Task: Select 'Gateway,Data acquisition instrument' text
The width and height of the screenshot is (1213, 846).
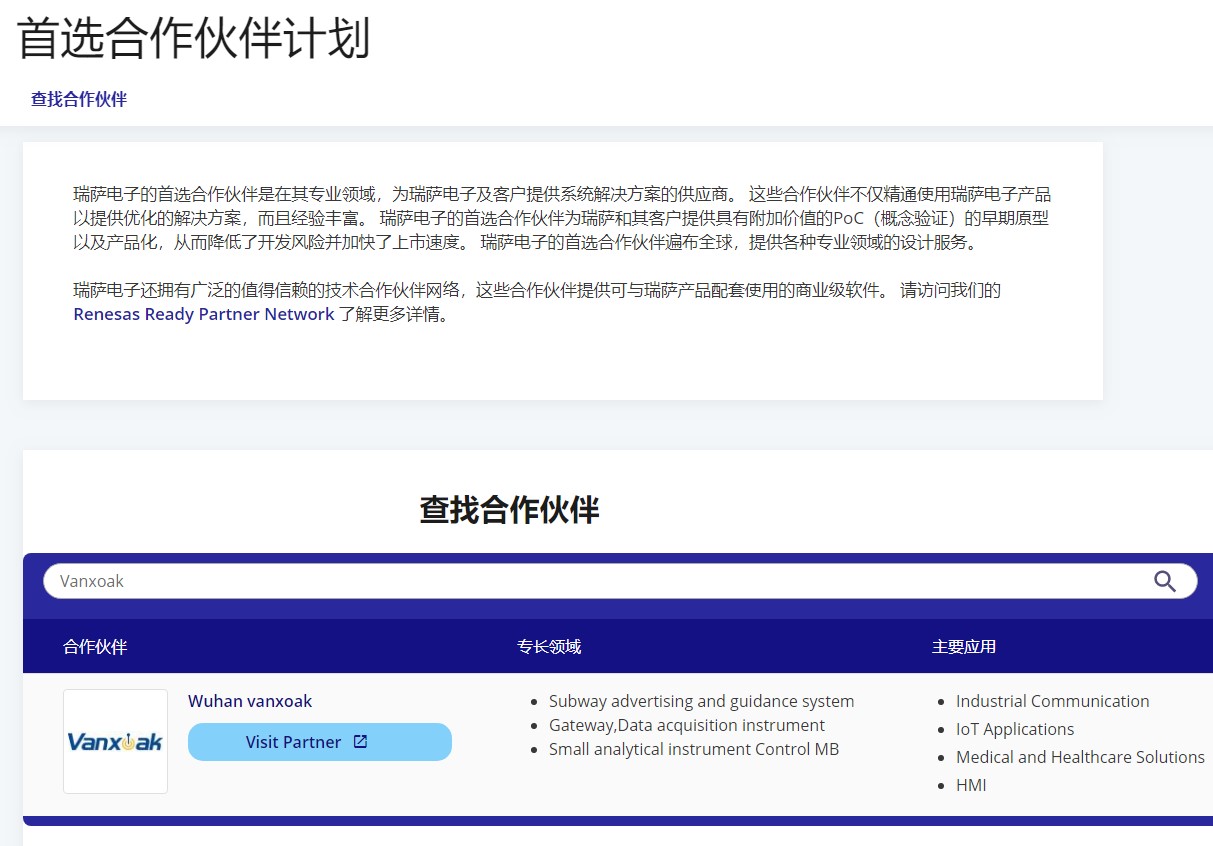Action: click(687, 725)
